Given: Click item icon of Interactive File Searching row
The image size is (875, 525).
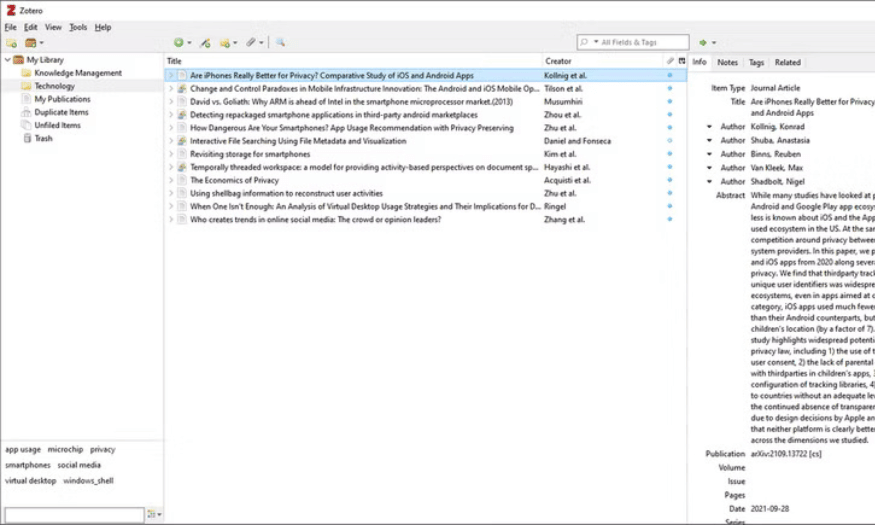Looking at the screenshot, I should point(182,141).
